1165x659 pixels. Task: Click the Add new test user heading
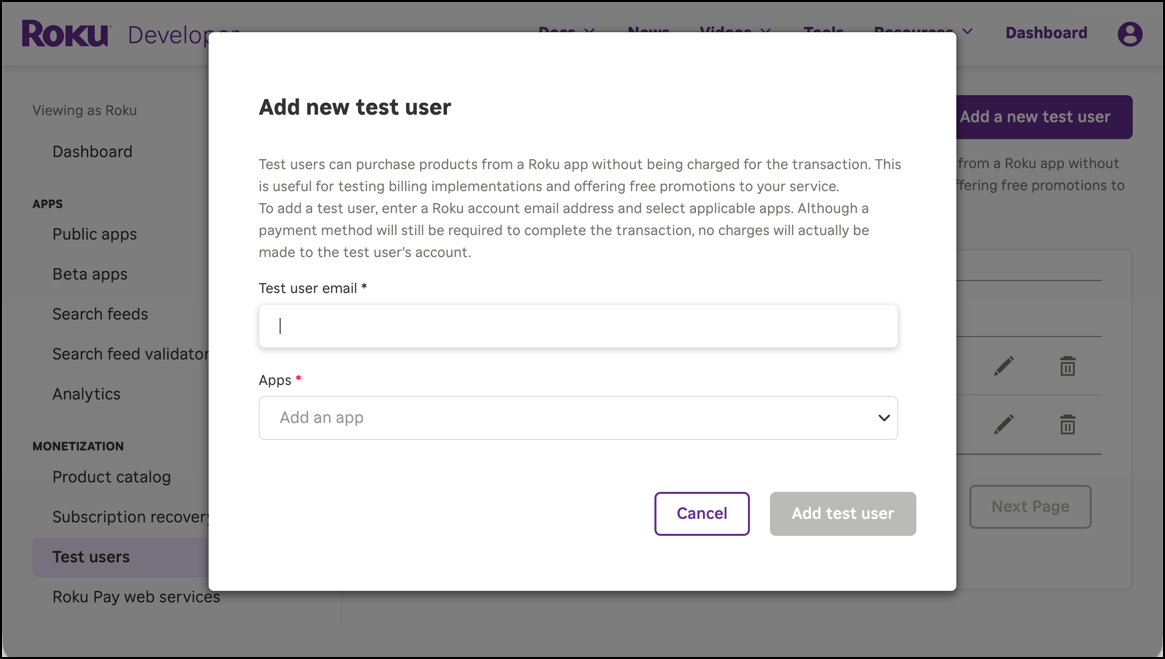pos(354,107)
